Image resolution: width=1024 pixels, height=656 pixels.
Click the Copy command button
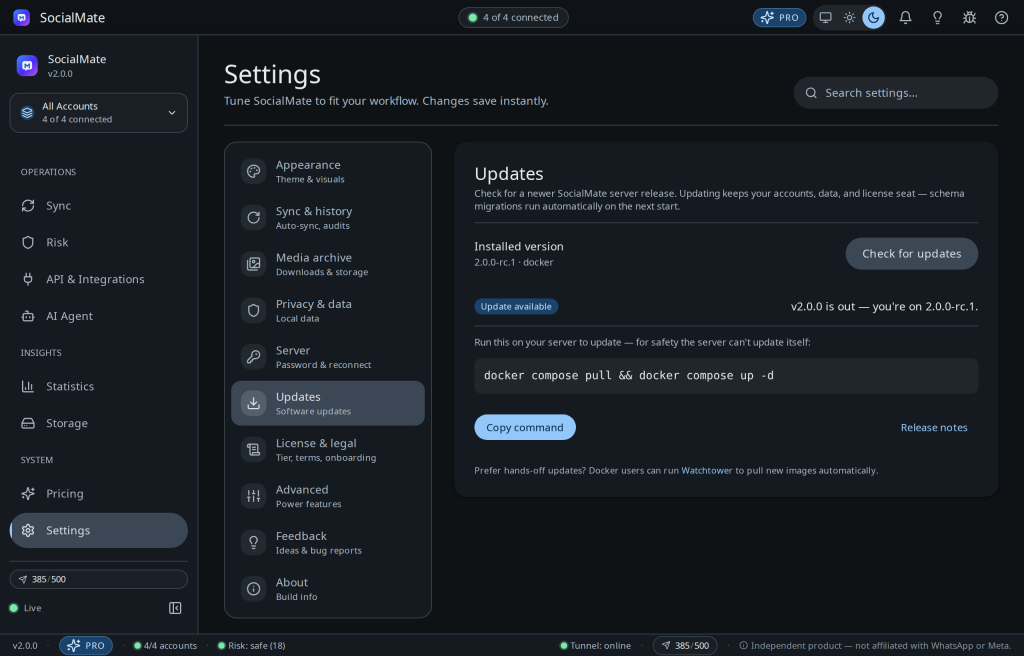[x=524, y=427]
